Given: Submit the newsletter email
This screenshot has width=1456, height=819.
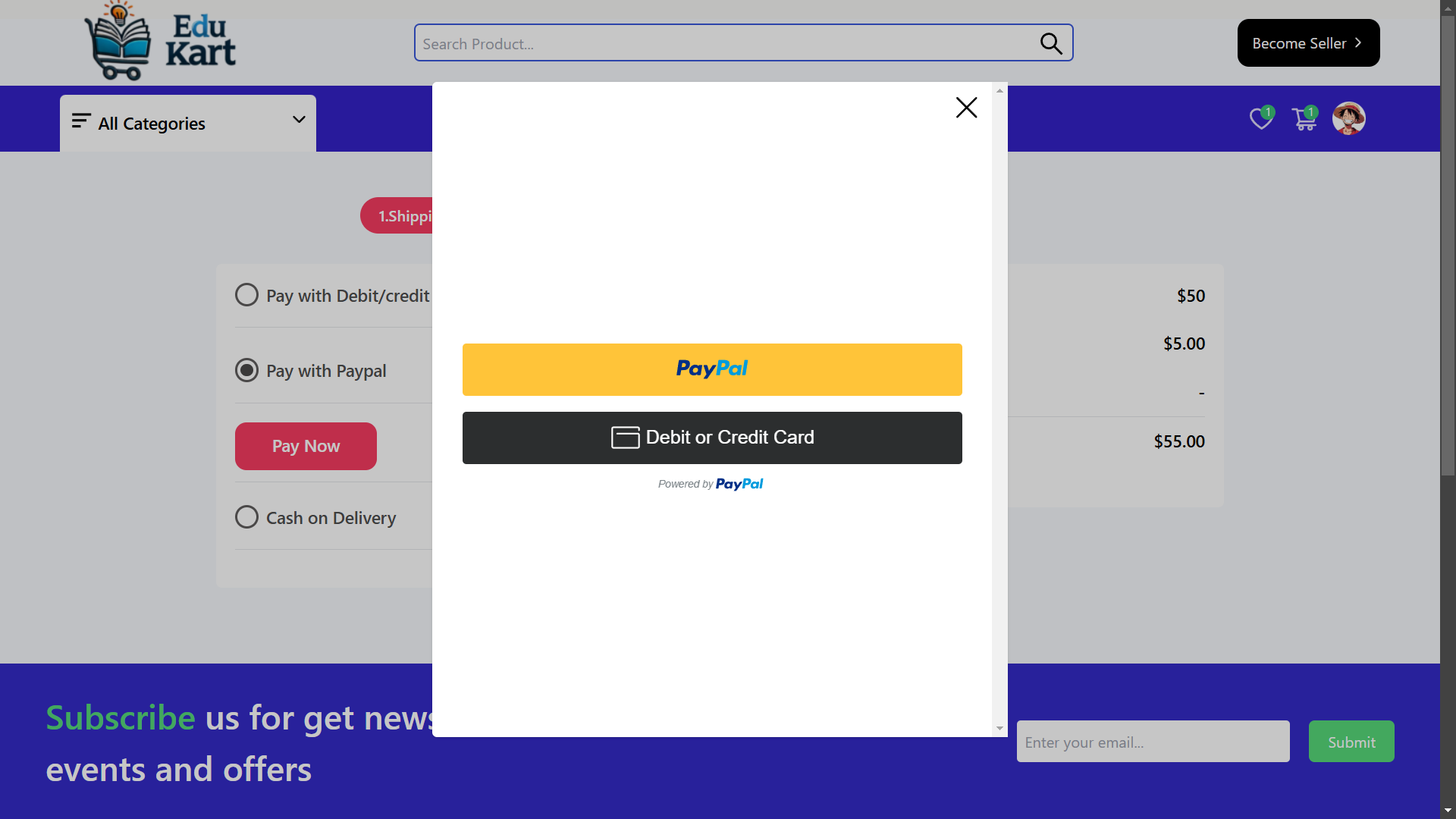Looking at the screenshot, I should click(x=1351, y=742).
